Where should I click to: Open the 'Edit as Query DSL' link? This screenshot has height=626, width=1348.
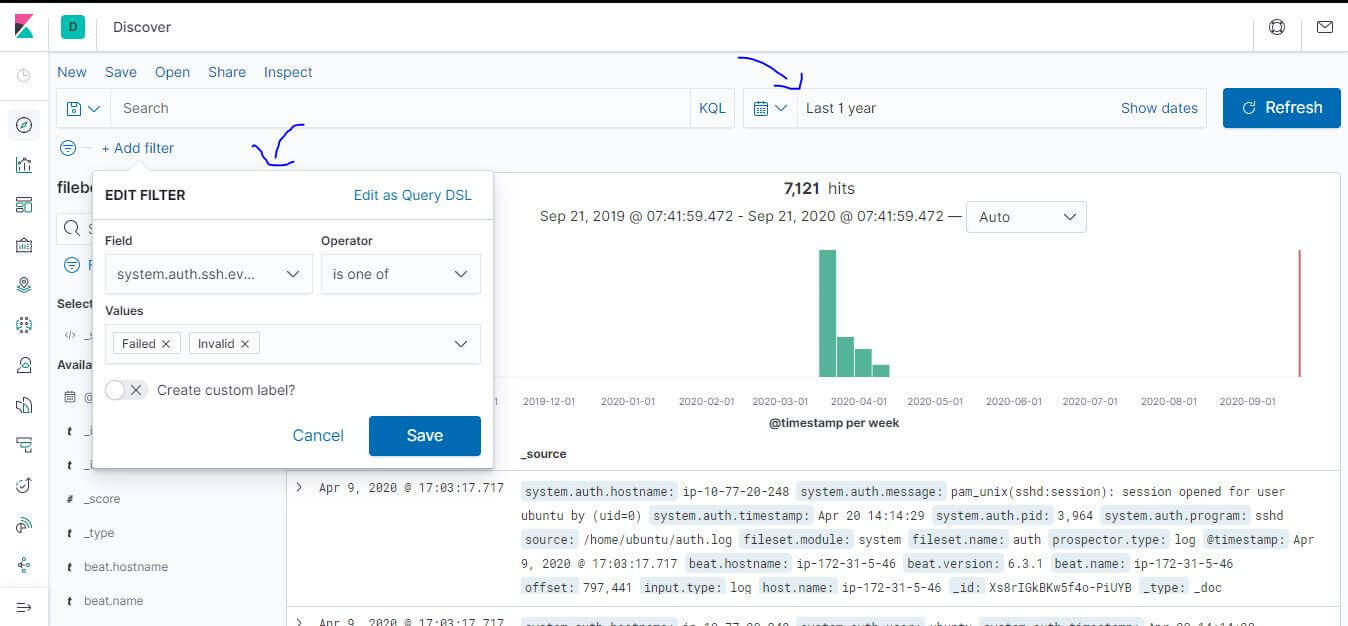tap(412, 195)
